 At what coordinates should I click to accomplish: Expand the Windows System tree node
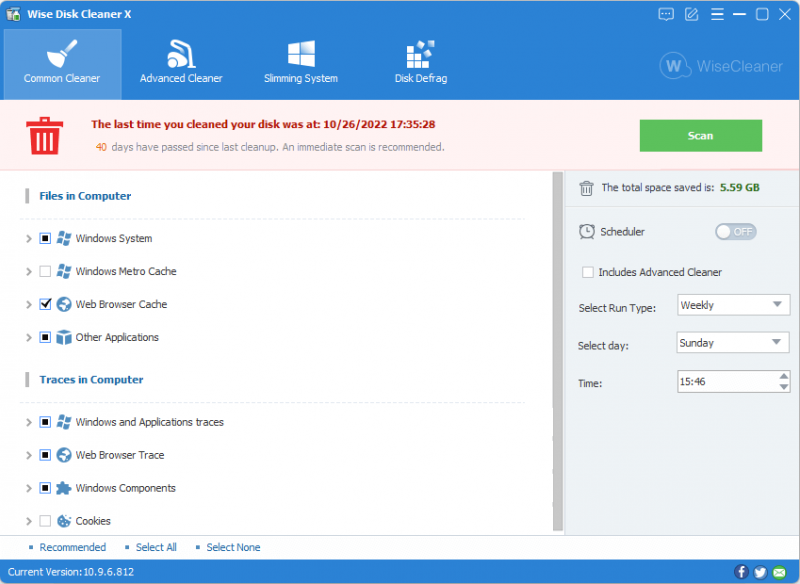29,239
